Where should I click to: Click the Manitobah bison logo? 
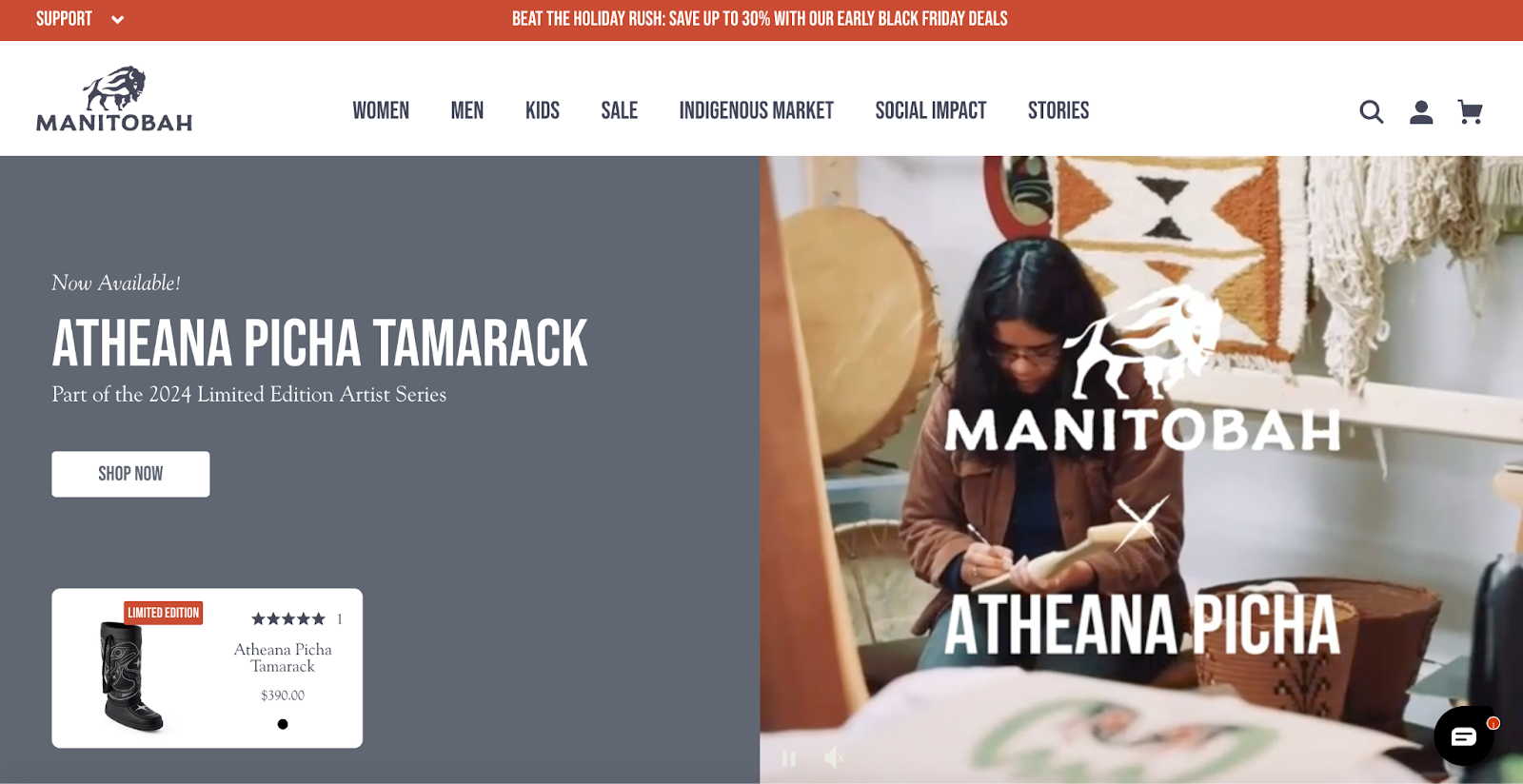click(x=114, y=99)
